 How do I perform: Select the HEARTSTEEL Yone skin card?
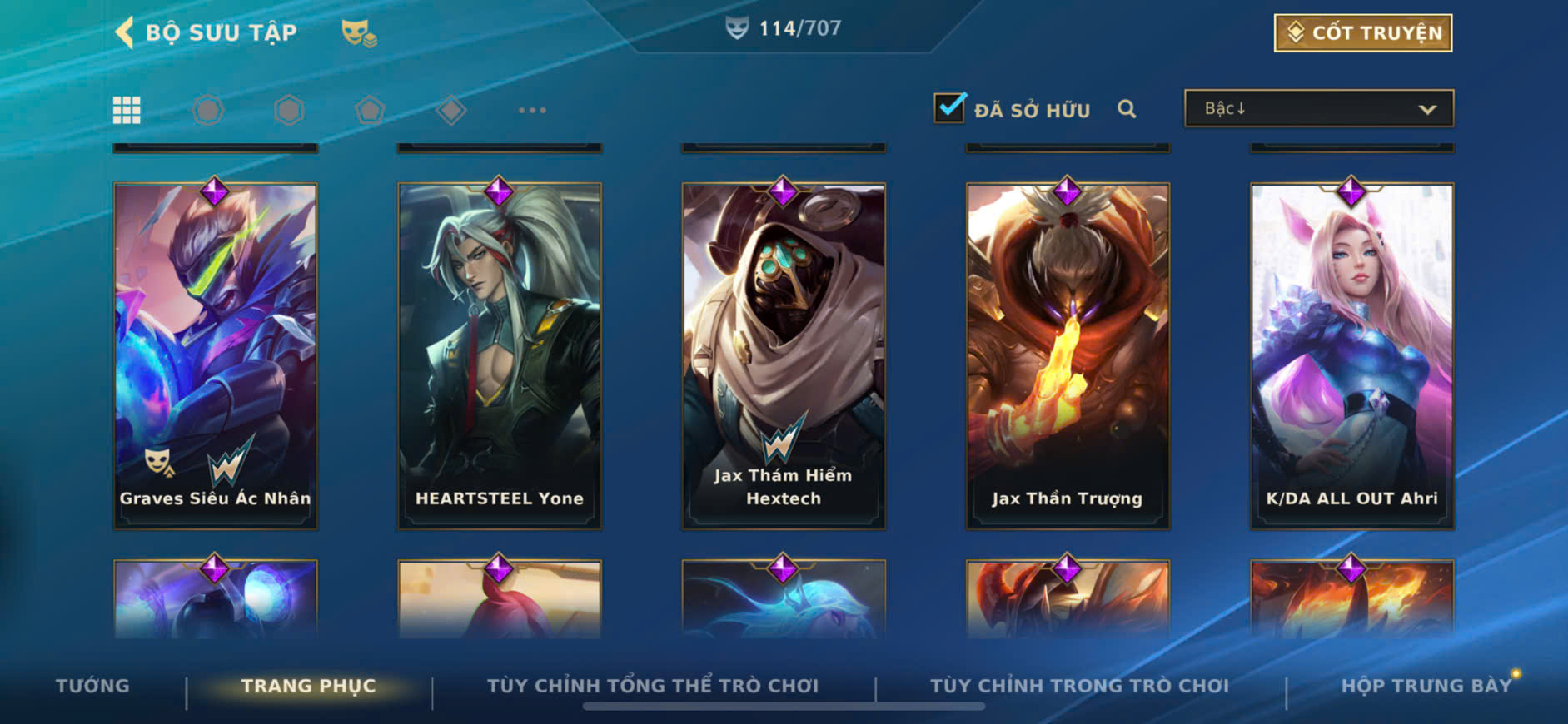click(x=500, y=355)
